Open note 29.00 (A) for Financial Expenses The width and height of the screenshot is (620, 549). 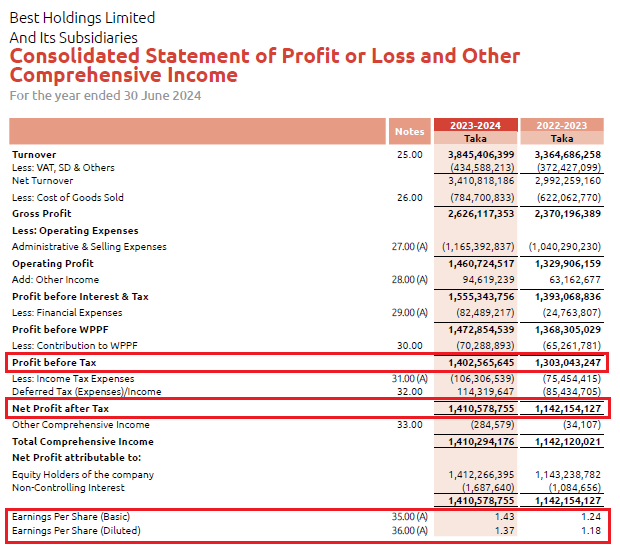pos(409,313)
